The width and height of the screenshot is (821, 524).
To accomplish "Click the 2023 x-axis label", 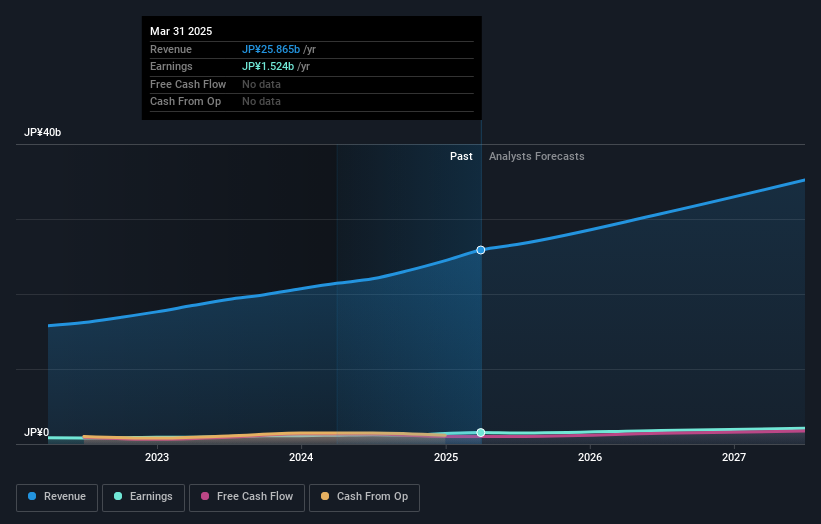I will [x=157, y=458].
